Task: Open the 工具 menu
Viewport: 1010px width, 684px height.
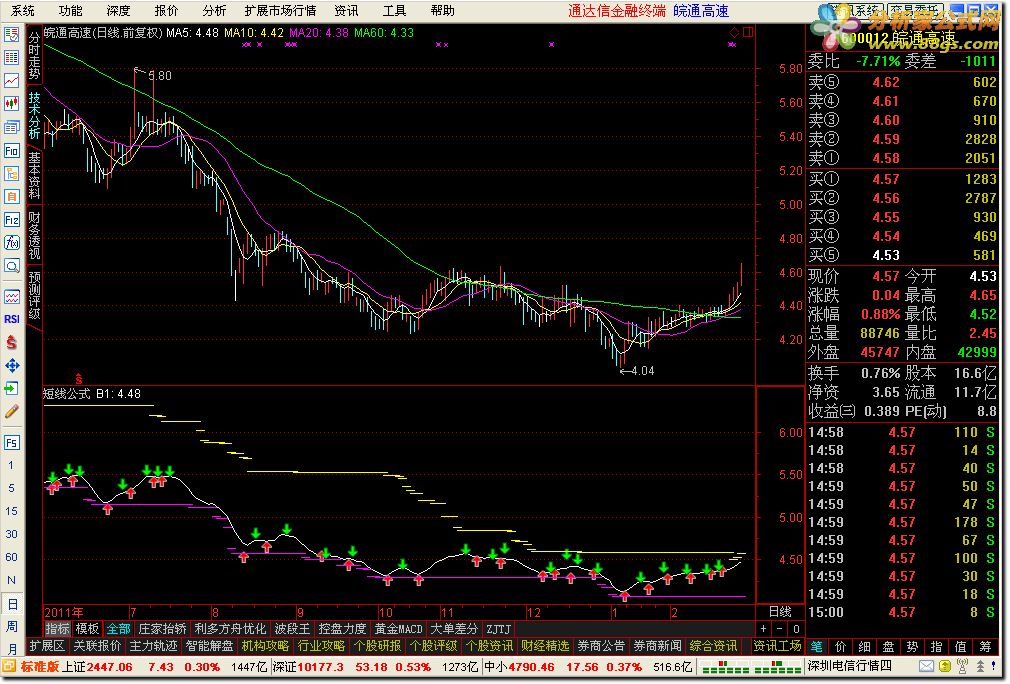Action: point(394,10)
